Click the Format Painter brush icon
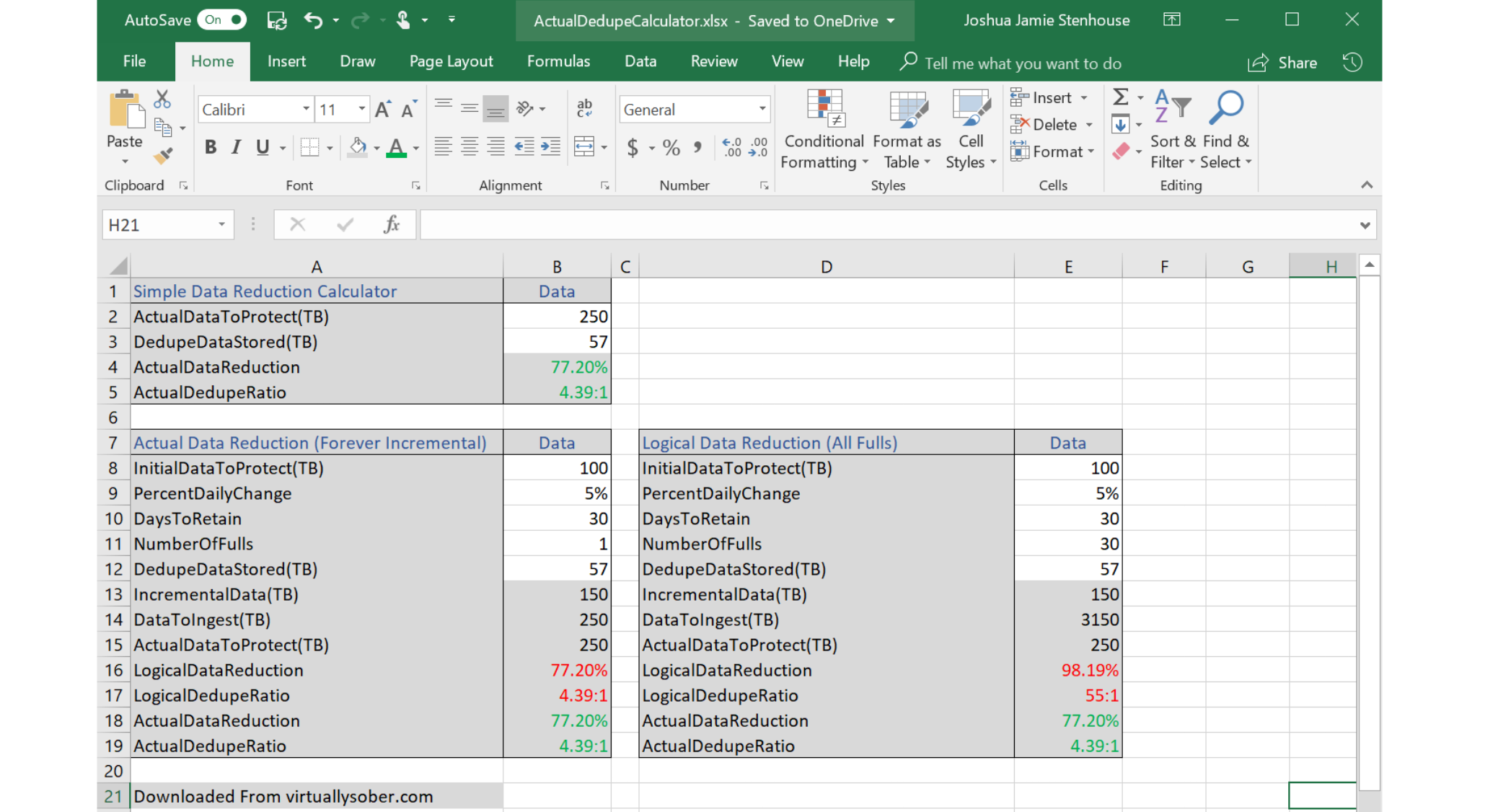The image size is (1498, 812). tap(164, 155)
